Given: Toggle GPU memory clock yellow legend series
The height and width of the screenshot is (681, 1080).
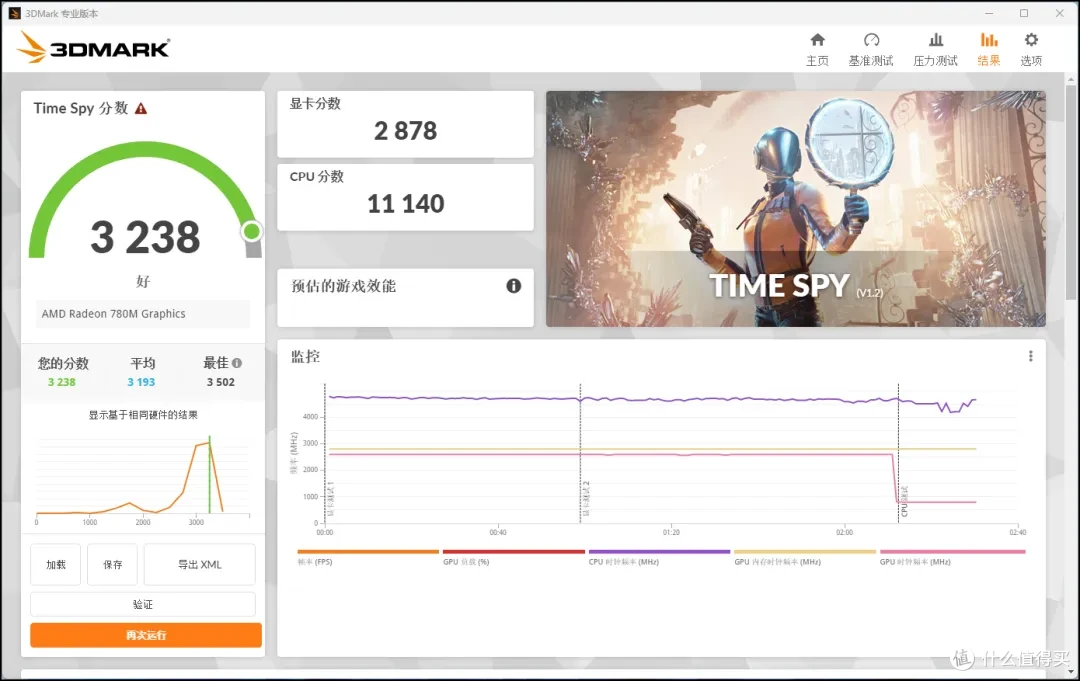Looking at the screenshot, I should [x=804, y=557].
